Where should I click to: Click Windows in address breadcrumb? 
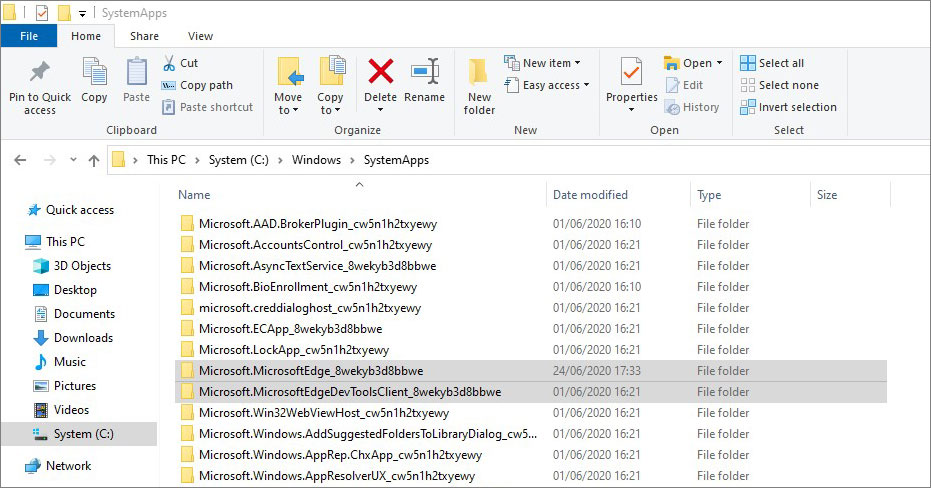(316, 160)
